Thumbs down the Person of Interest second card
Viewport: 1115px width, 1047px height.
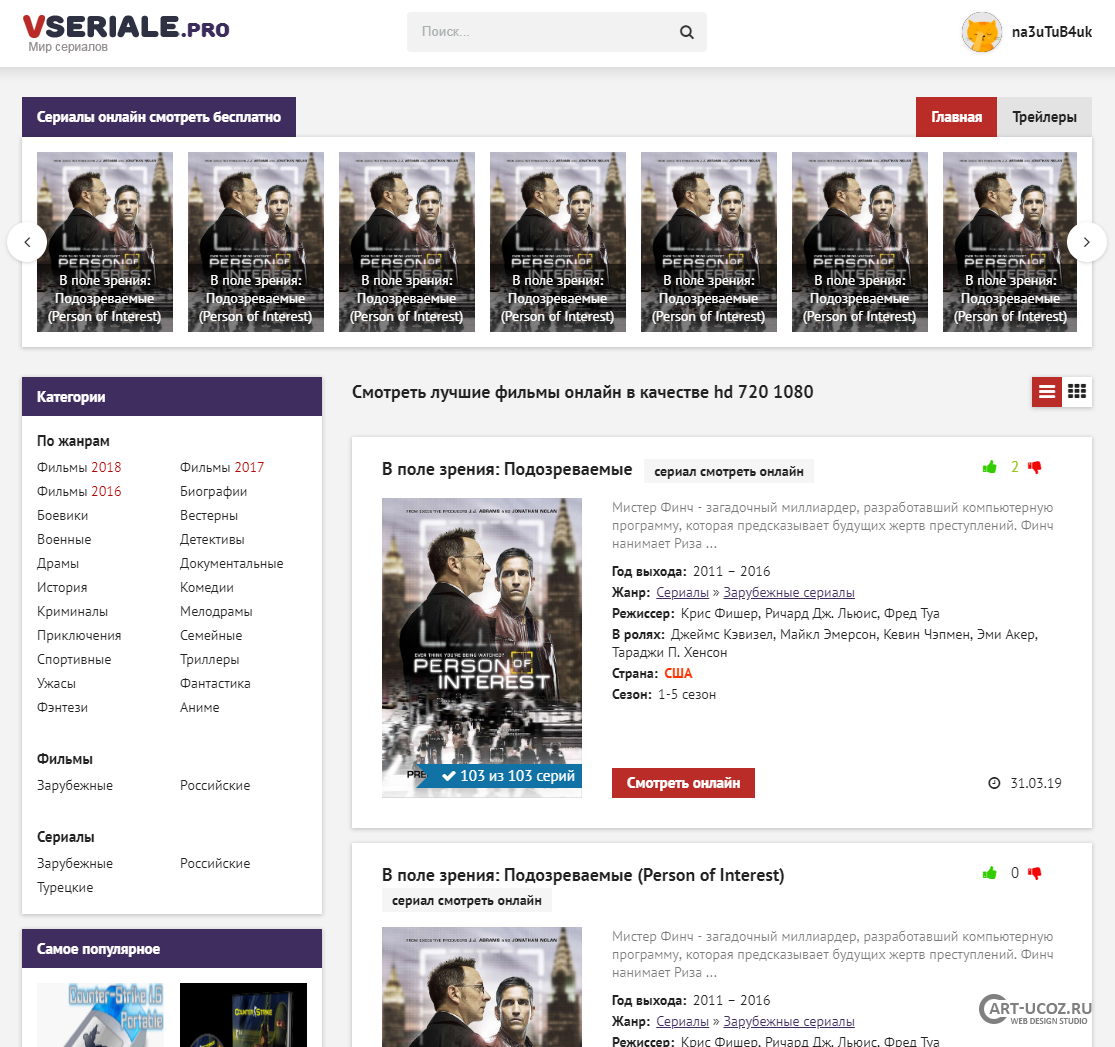1035,873
